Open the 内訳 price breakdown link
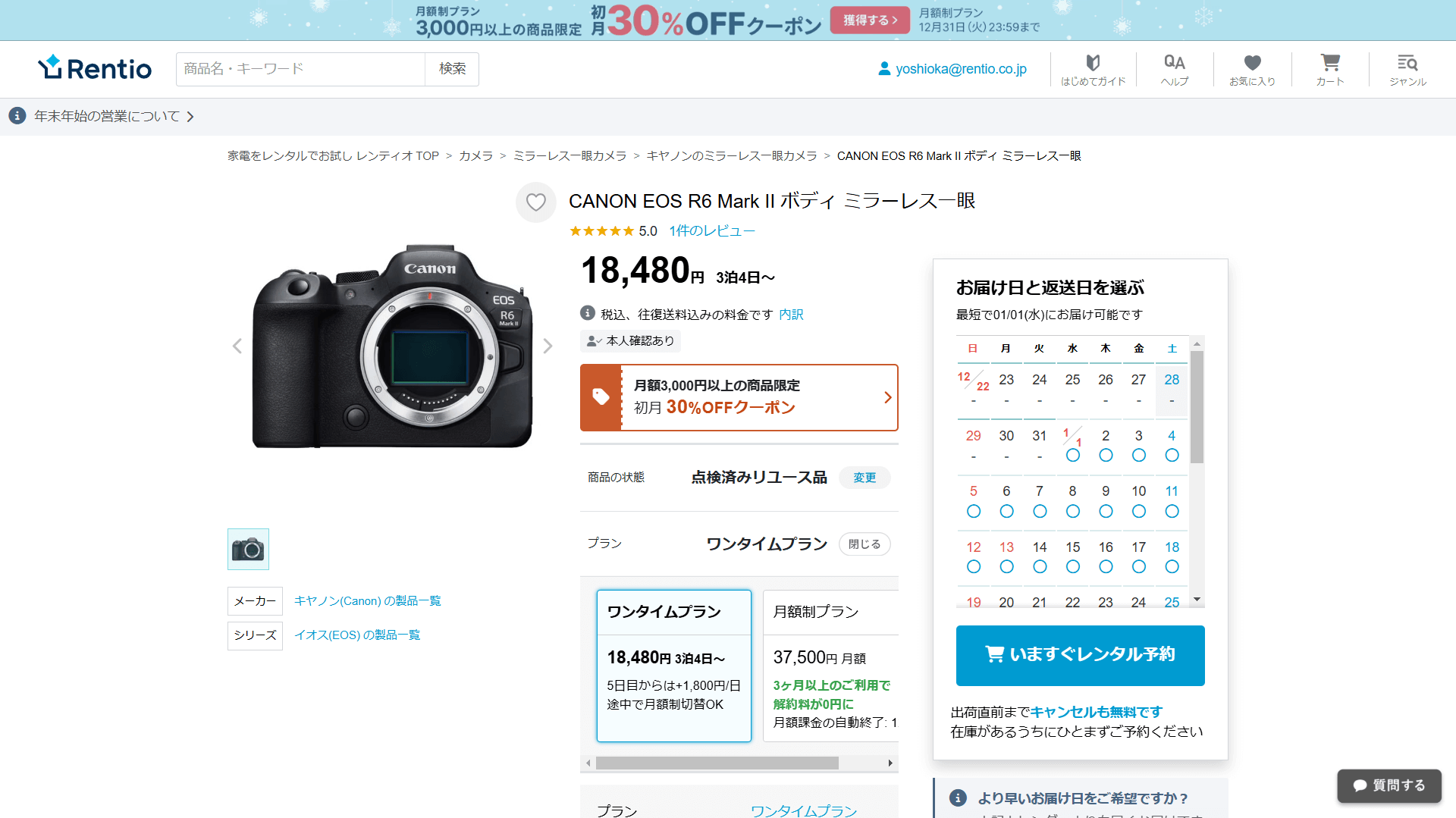 (x=791, y=314)
